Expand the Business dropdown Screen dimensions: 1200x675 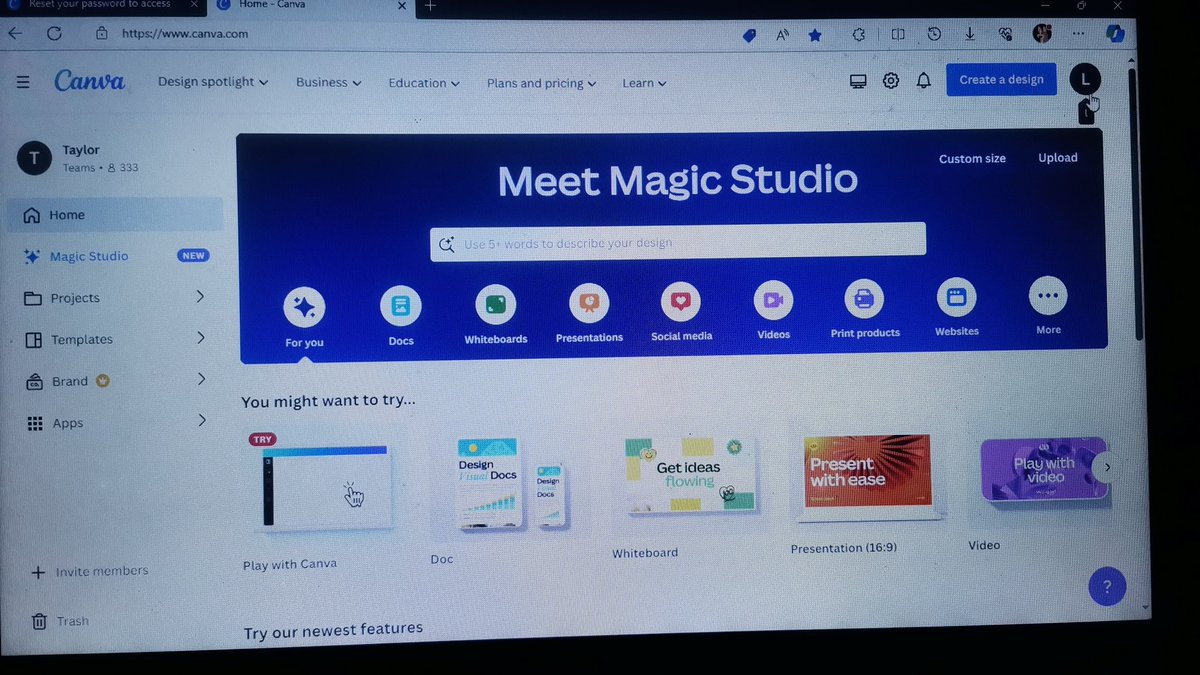[x=328, y=82]
